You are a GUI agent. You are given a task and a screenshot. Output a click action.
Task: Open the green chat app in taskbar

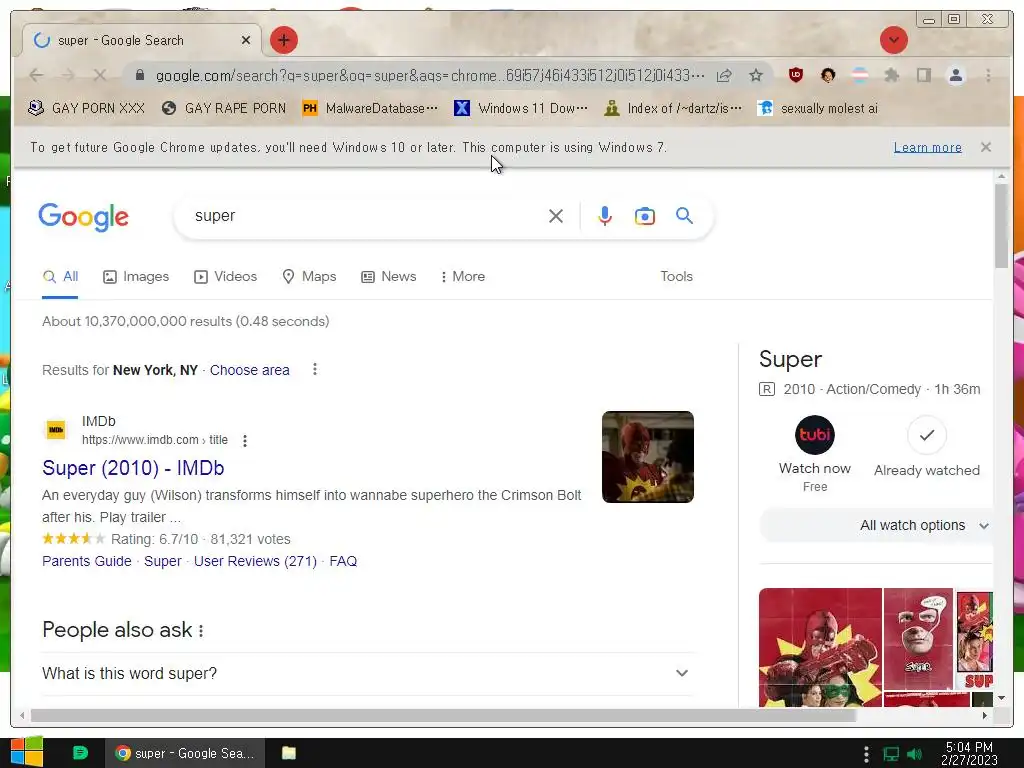(x=80, y=753)
